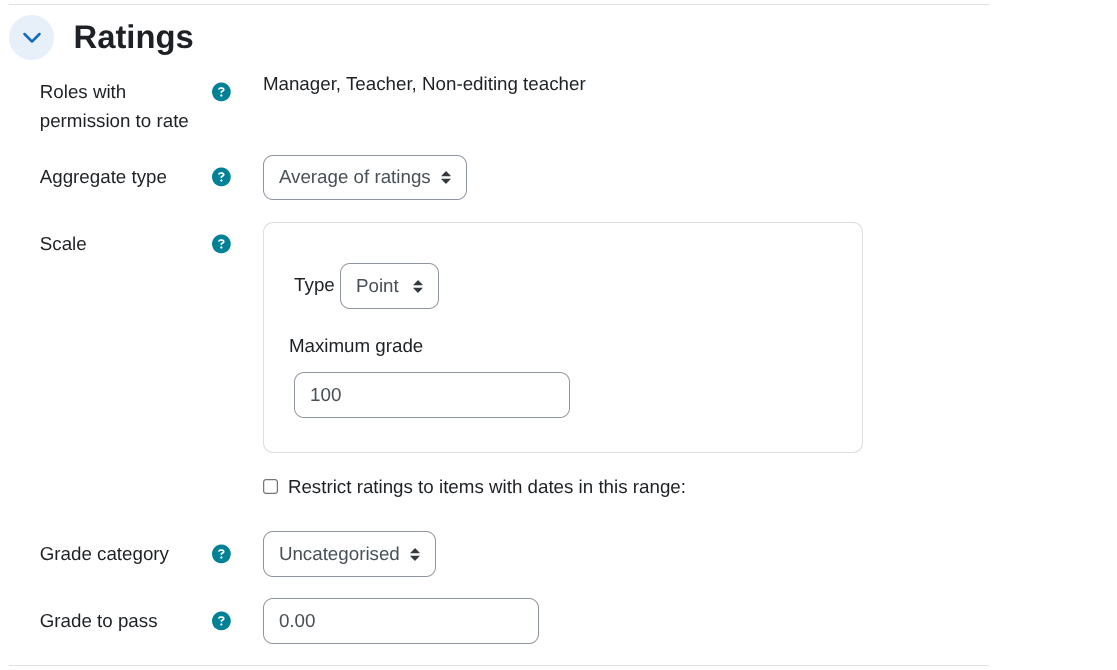Click the Manager, Teacher, Non-editing teacher text
This screenshot has width=1117, height=670.
[423, 84]
